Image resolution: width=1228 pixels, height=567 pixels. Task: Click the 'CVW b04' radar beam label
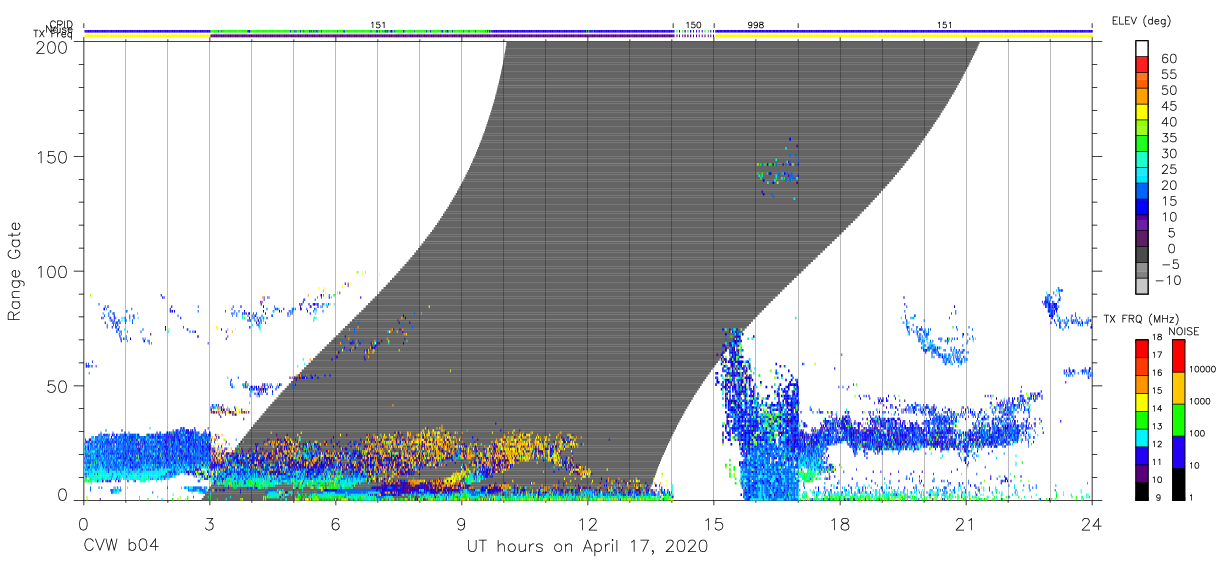tap(120, 545)
